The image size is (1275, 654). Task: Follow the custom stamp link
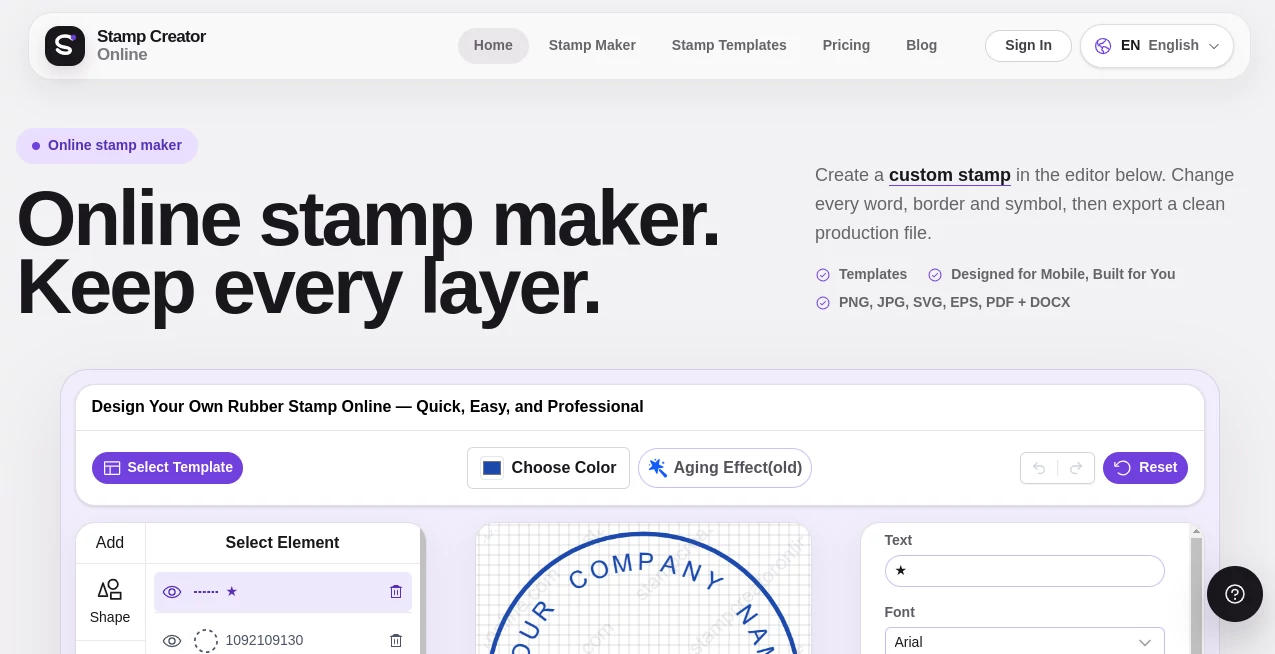[950, 175]
